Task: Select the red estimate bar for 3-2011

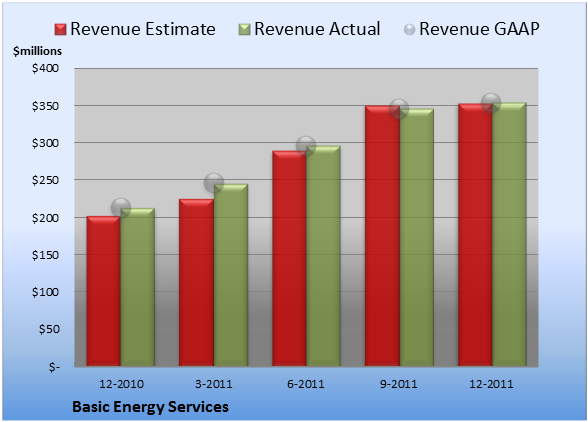Action: pos(196,282)
